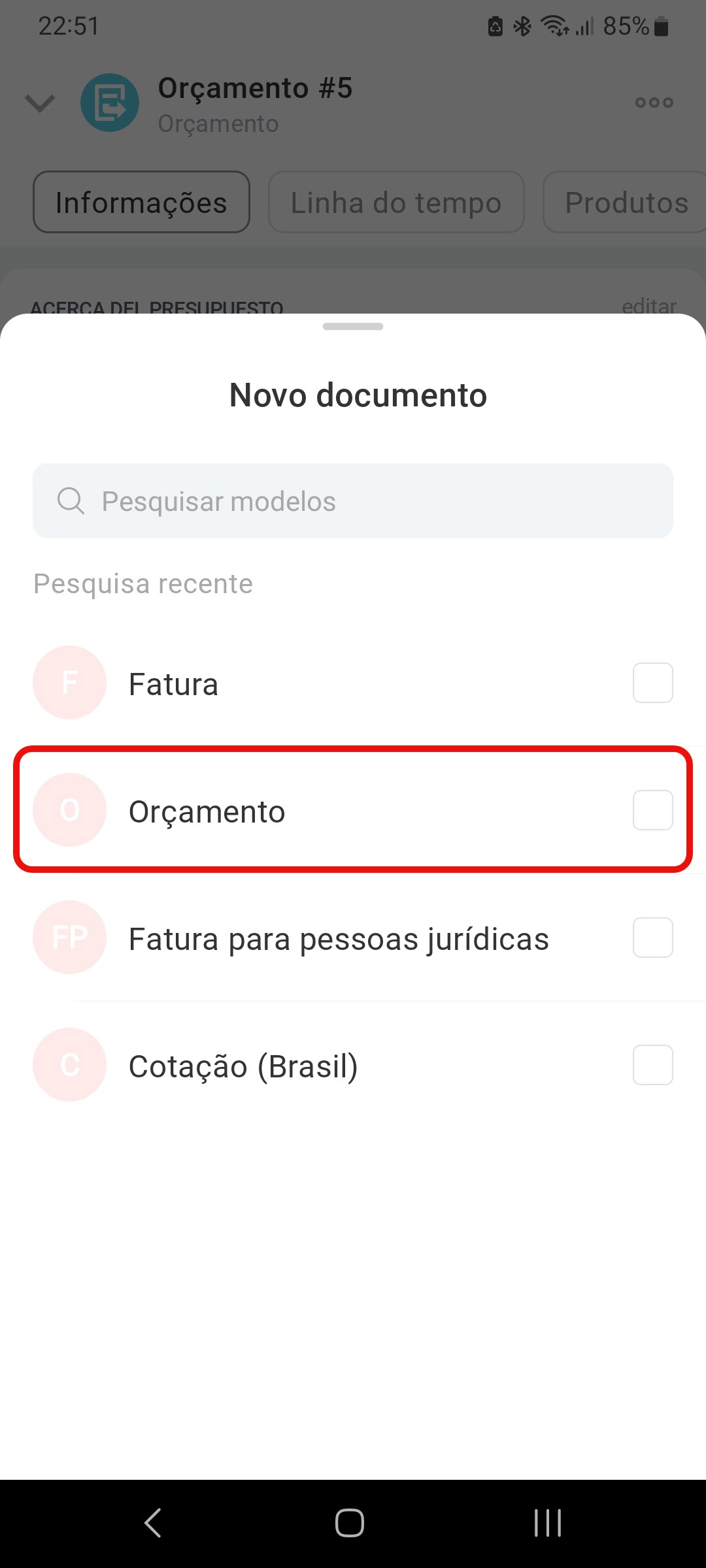Tap the Orçamento document logo icon
Image resolution: width=706 pixels, height=1568 pixels.
tap(109, 103)
